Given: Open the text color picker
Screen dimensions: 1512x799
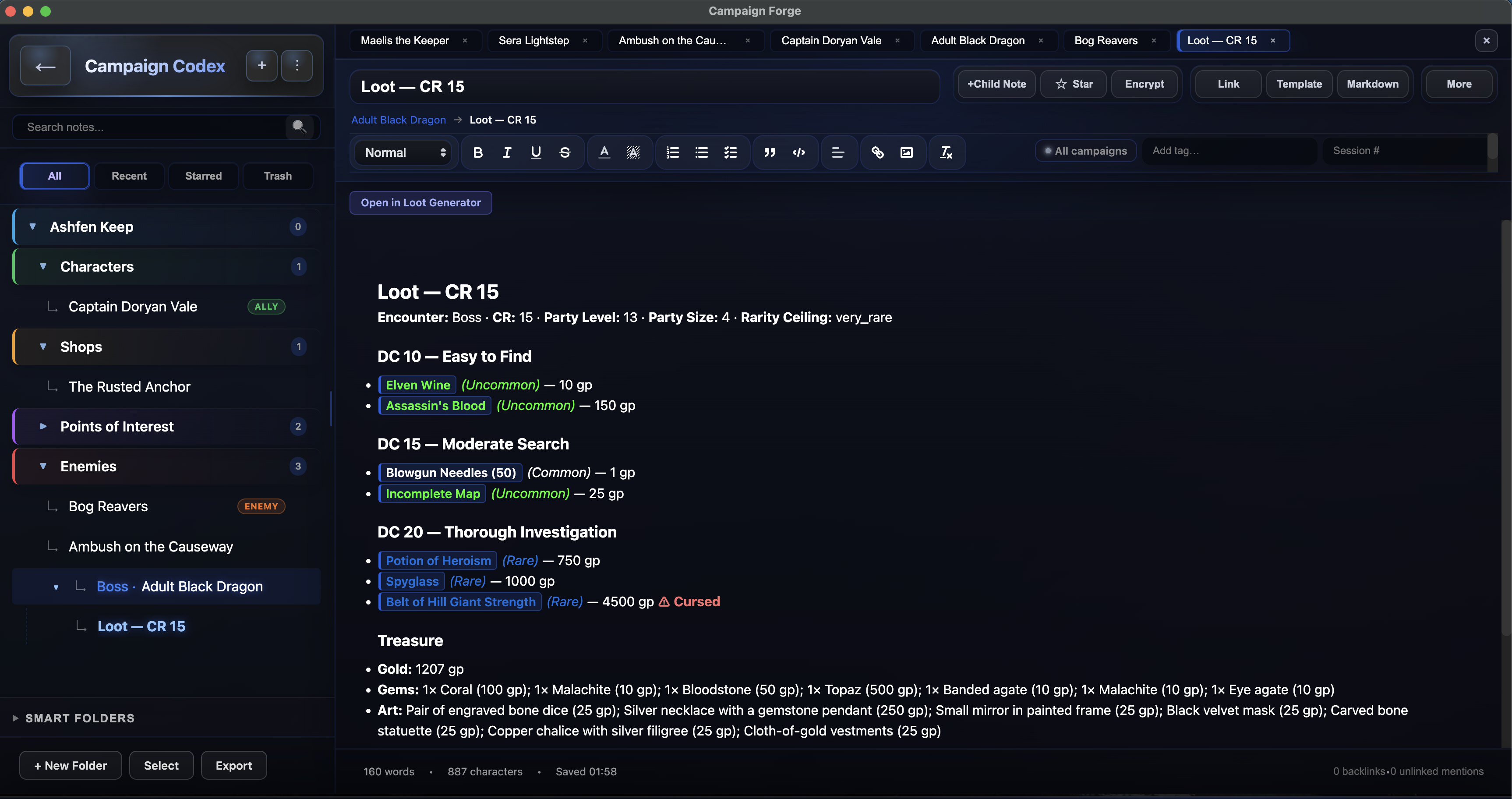Looking at the screenshot, I should (604, 152).
